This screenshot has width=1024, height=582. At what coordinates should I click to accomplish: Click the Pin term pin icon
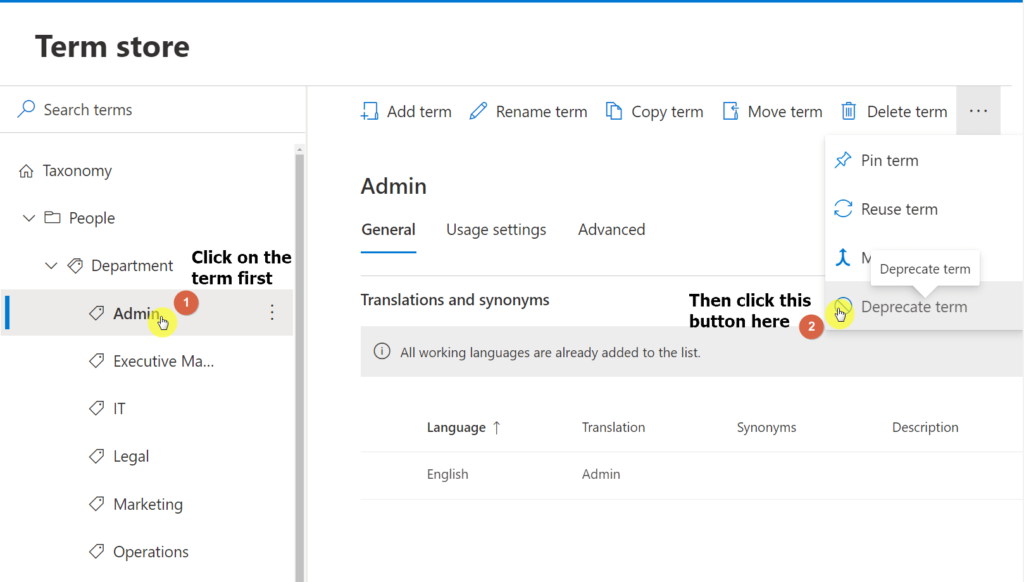pos(843,160)
